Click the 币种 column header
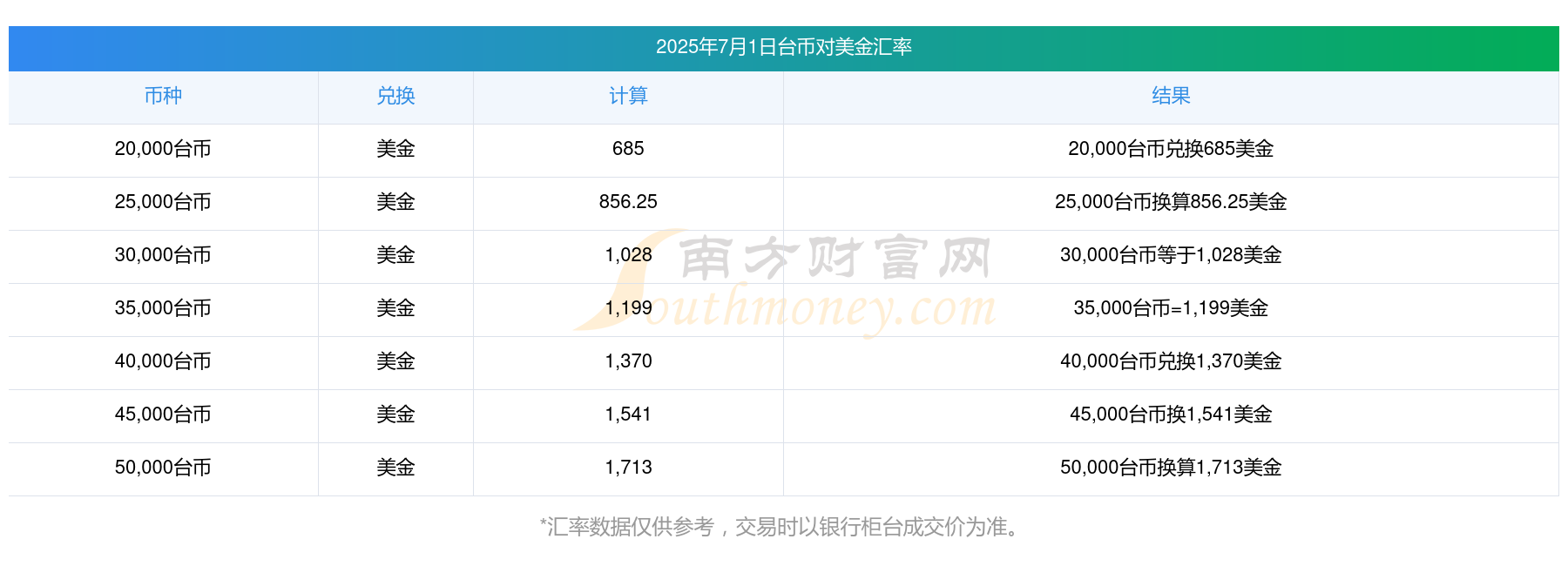The image size is (1568, 566). (x=163, y=96)
